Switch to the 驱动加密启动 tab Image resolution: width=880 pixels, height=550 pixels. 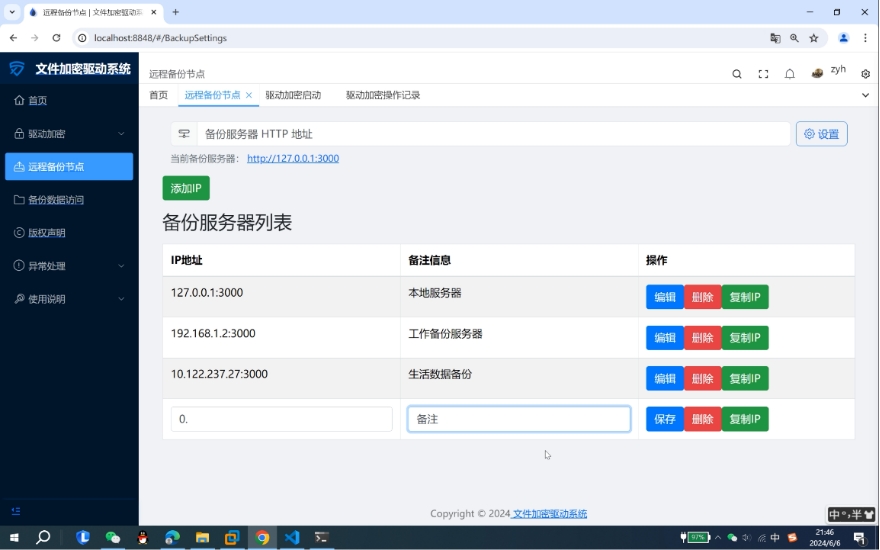293,95
